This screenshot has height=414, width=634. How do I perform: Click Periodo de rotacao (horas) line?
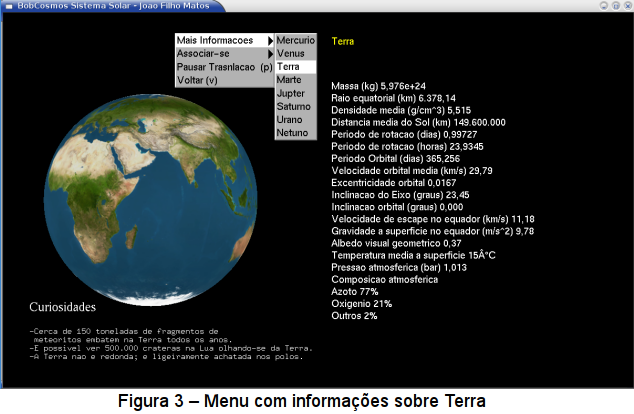pos(407,147)
